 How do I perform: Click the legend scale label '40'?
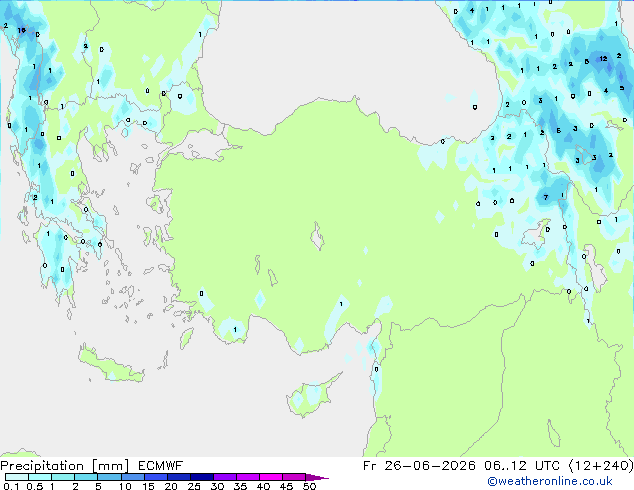click(x=263, y=486)
